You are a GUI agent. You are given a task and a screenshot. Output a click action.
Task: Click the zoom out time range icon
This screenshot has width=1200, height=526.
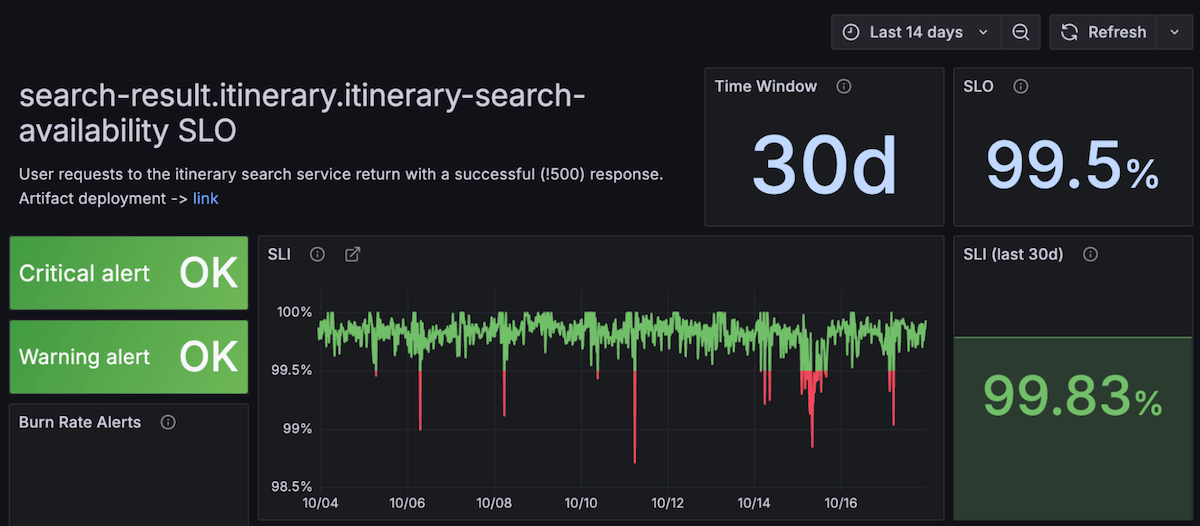click(x=1021, y=32)
